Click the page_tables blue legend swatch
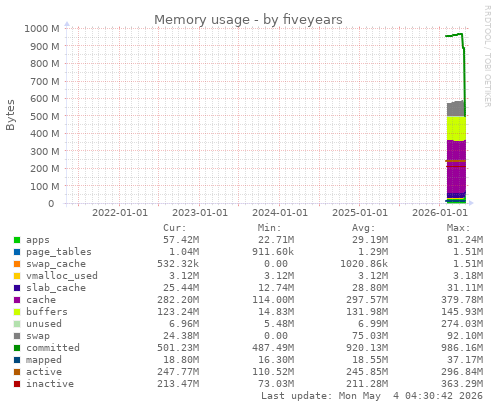Viewport: 497px width, 408px height. coord(17,252)
